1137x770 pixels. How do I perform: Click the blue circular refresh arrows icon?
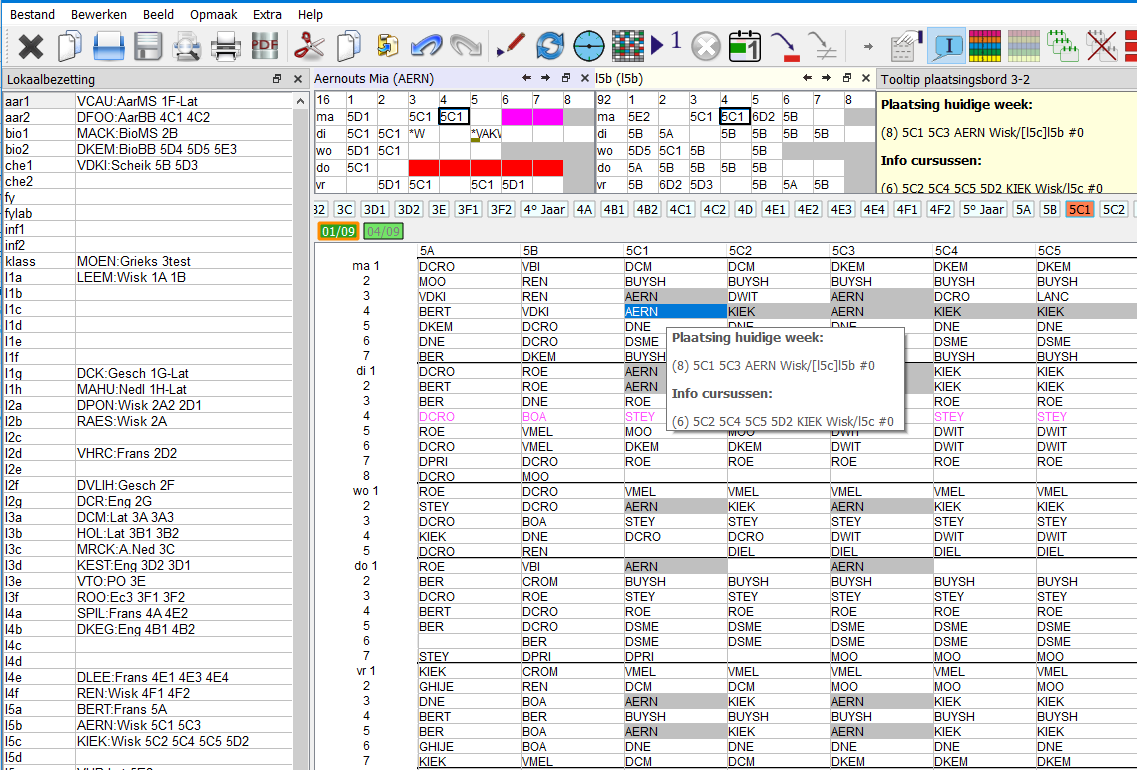tap(550, 46)
